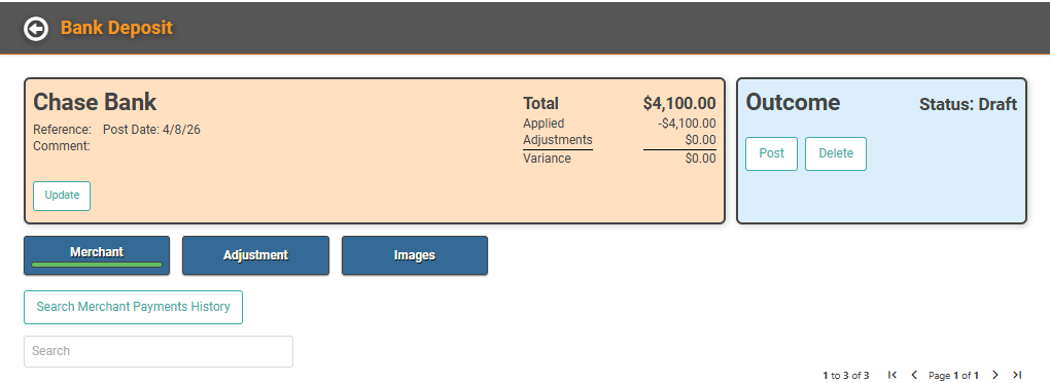This screenshot has height=383, width=1050.
Task: Click the Status: Draft label
Action: (968, 104)
